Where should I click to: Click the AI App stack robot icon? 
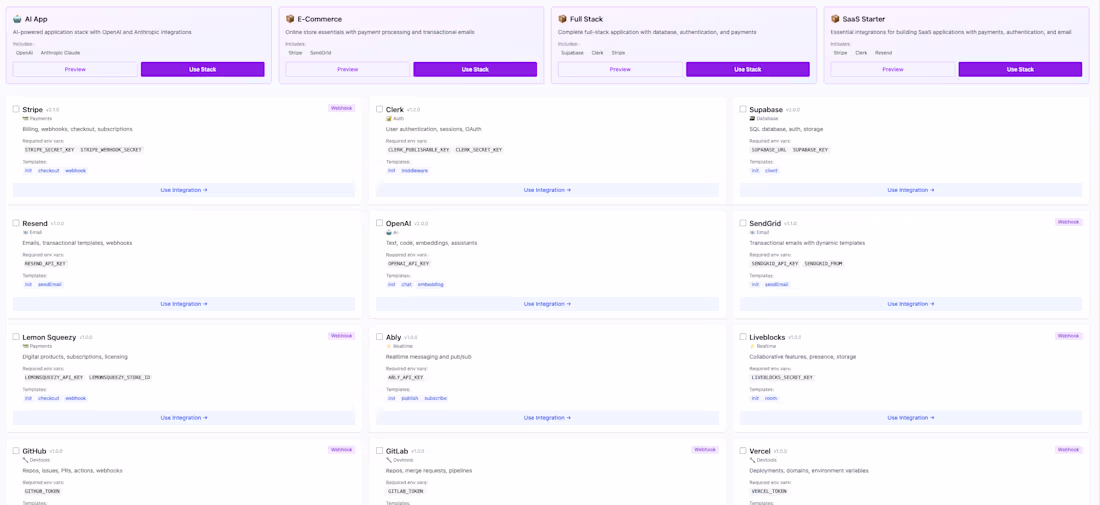point(17,19)
